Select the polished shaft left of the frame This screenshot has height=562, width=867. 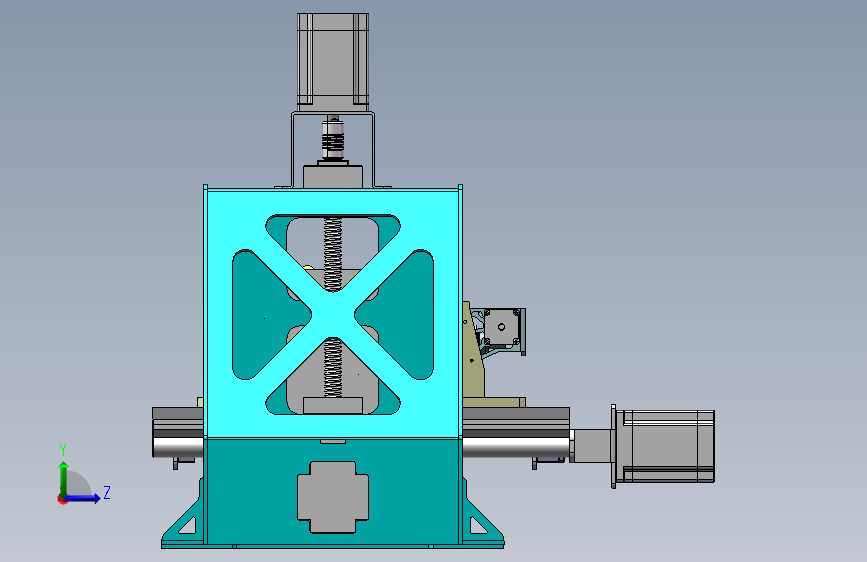point(178,447)
